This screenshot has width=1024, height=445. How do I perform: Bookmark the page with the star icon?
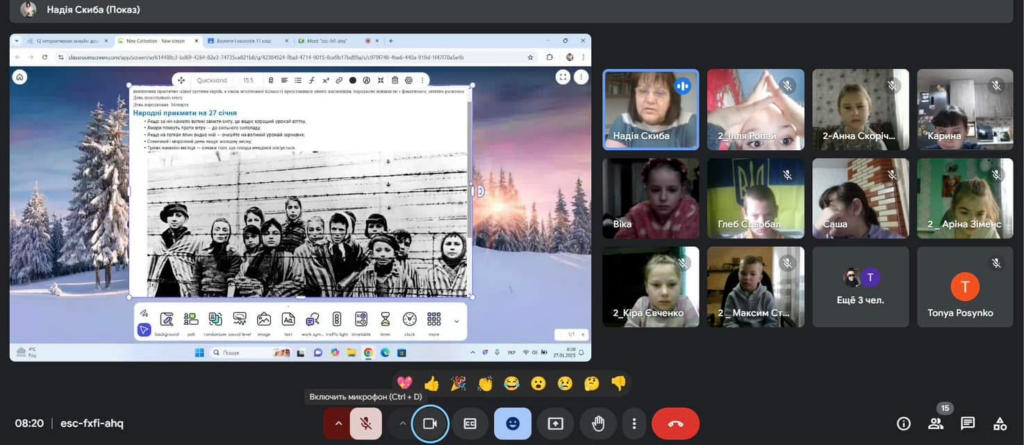coord(530,57)
